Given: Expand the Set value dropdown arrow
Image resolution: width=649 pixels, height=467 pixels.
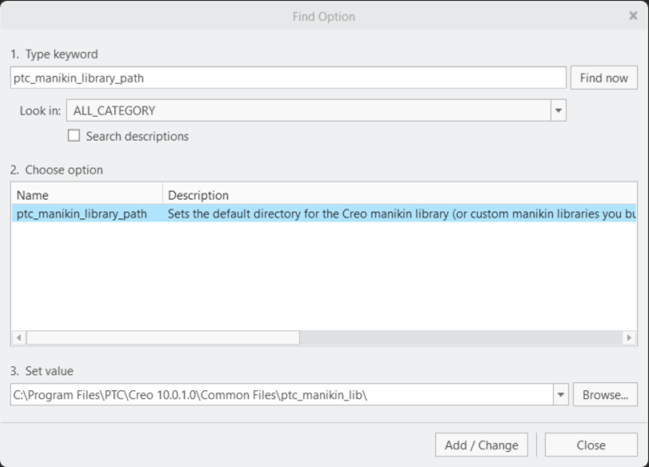Looking at the screenshot, I should click(x=561, y=395).
